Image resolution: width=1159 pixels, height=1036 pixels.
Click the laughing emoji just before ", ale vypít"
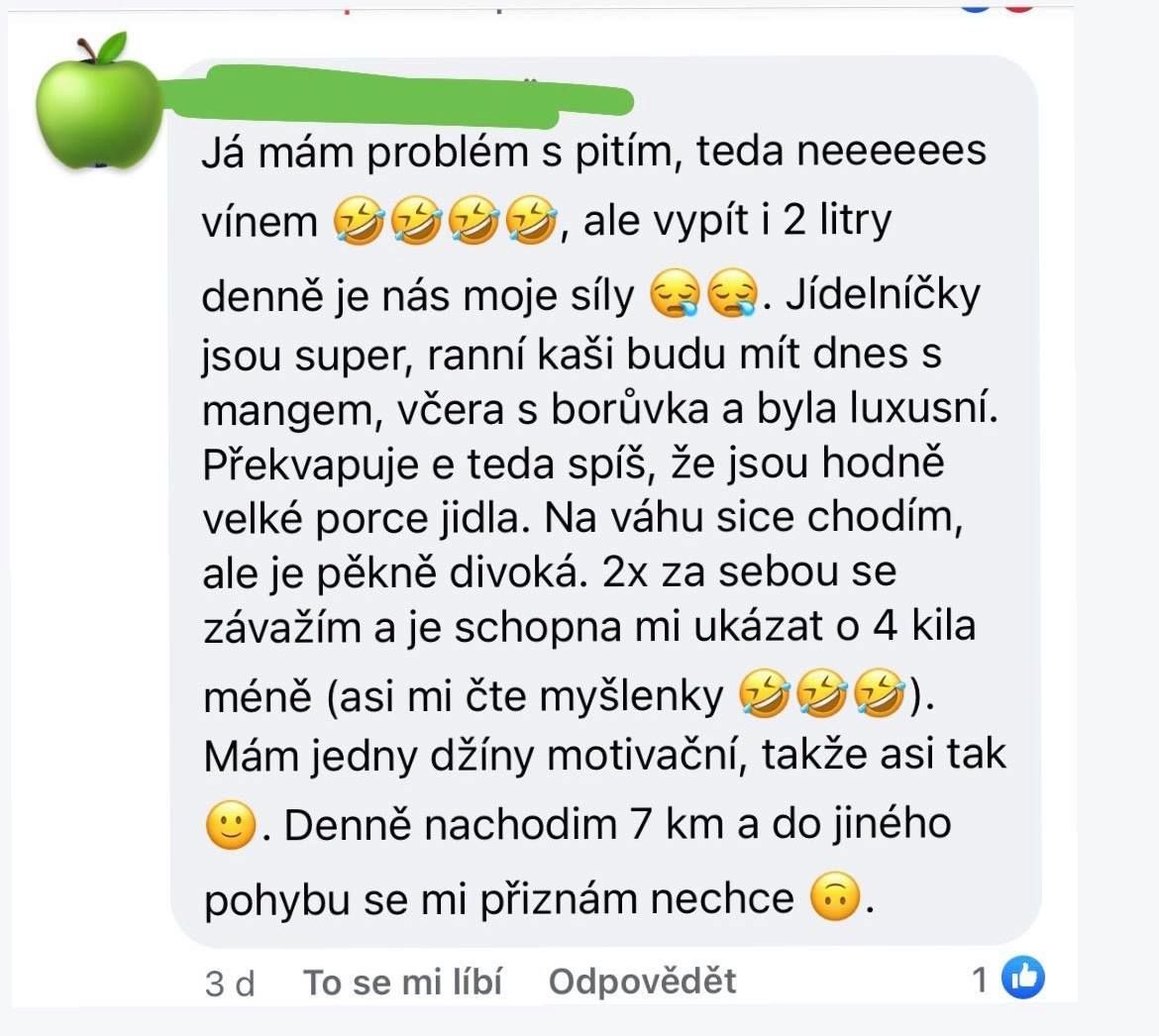point(531,220)
